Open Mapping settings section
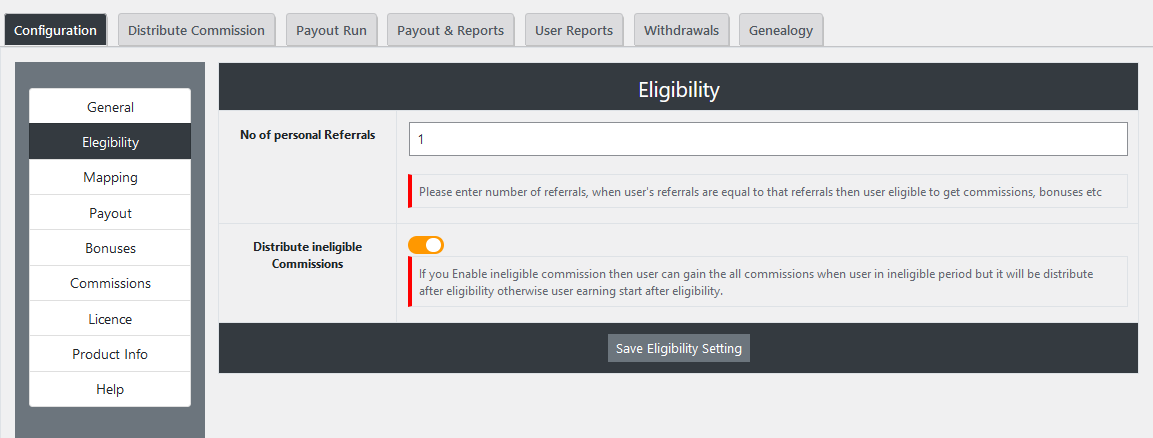Screen dimensions: 1153x438 pos(110,177)
